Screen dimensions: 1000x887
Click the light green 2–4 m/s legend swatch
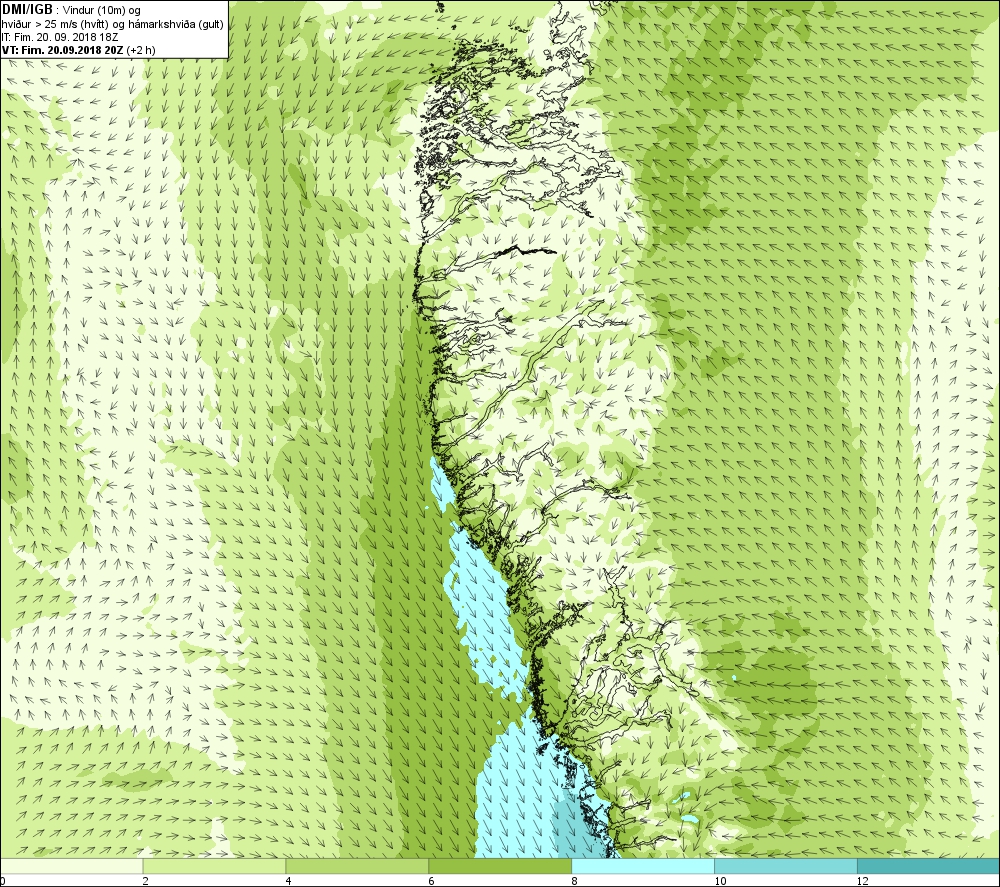click(214, 866)
